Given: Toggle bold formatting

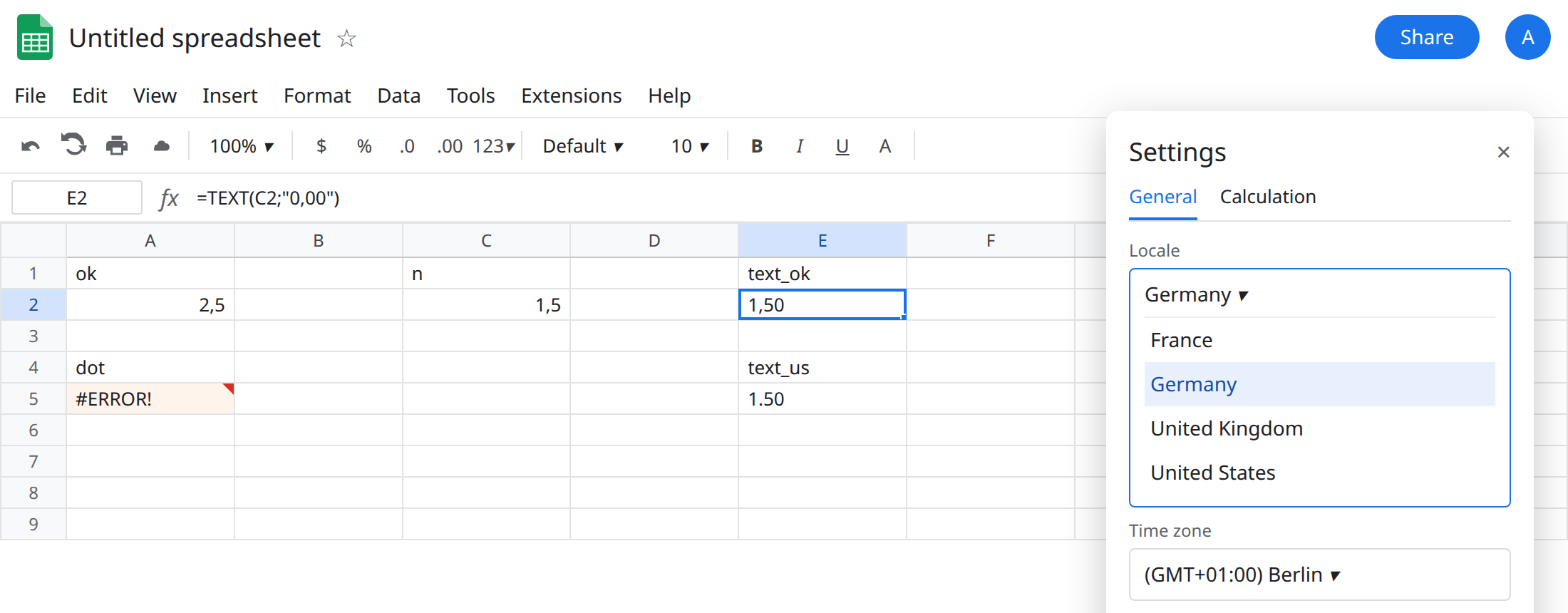Looking at the screenshot, I should 757,146.
